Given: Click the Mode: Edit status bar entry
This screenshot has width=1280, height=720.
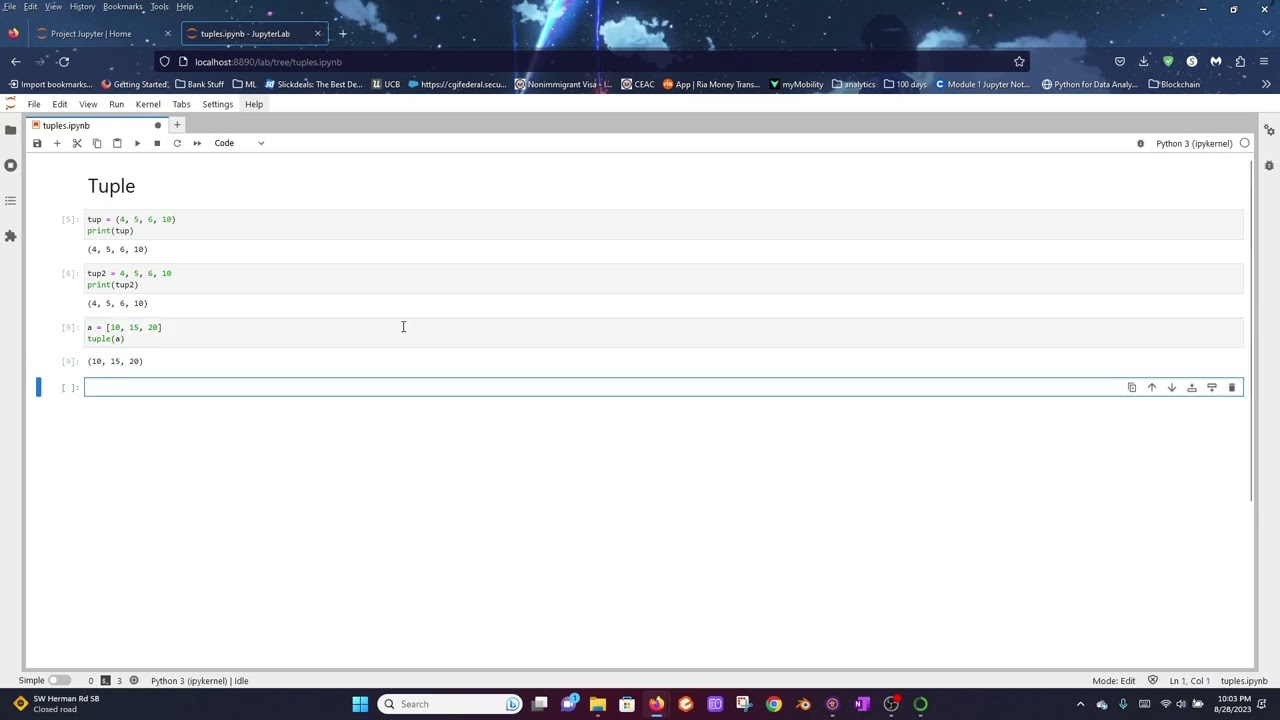Looking at the screenshot, I should (1114, 681).
